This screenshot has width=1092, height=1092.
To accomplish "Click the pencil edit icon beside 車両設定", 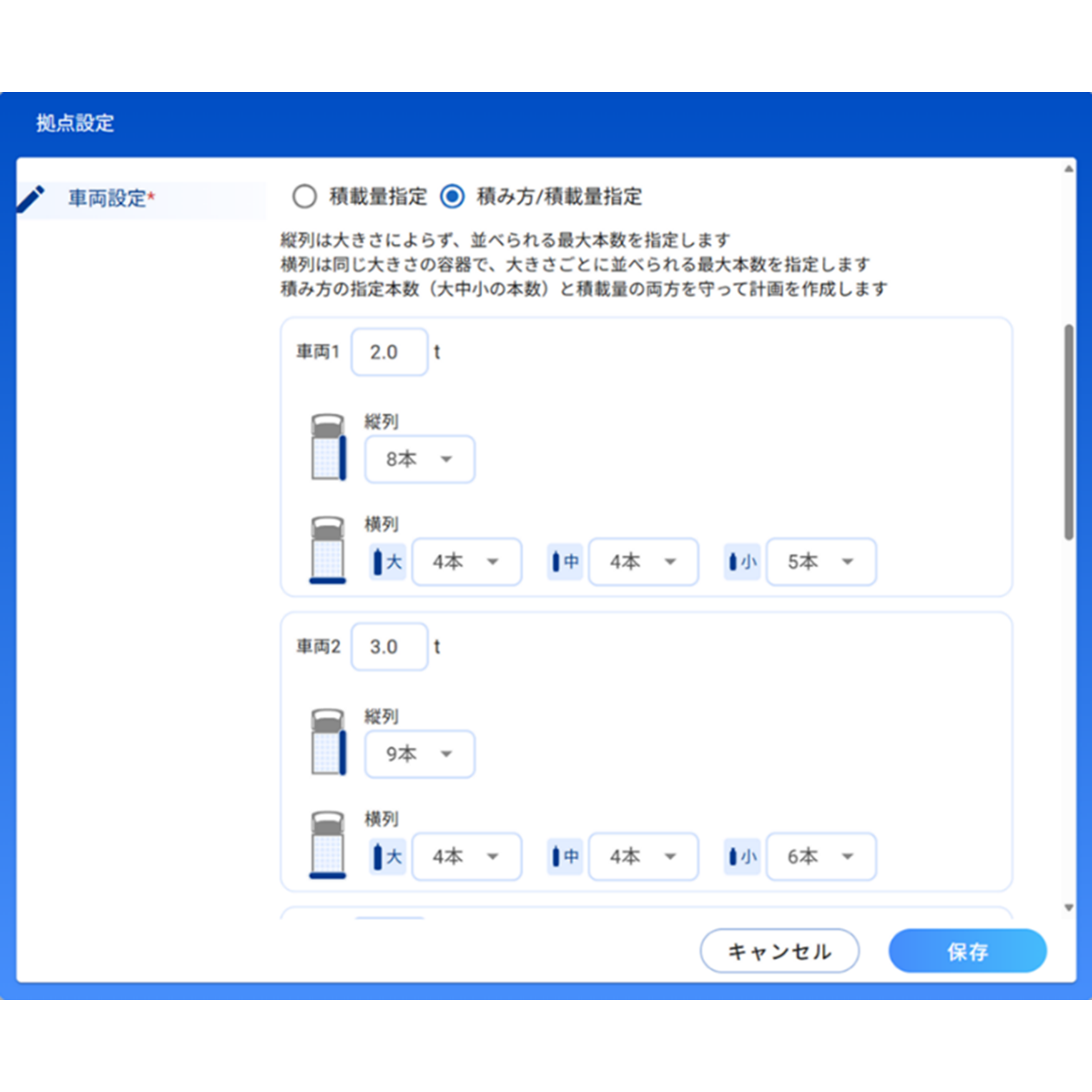I will pyautogui.click(x=30, y=199).
